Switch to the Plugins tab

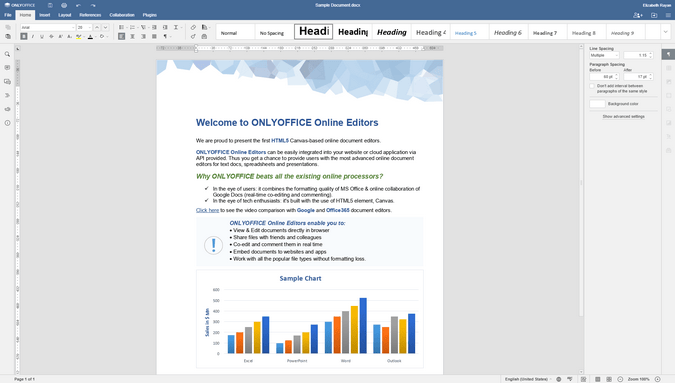[149, 15]
